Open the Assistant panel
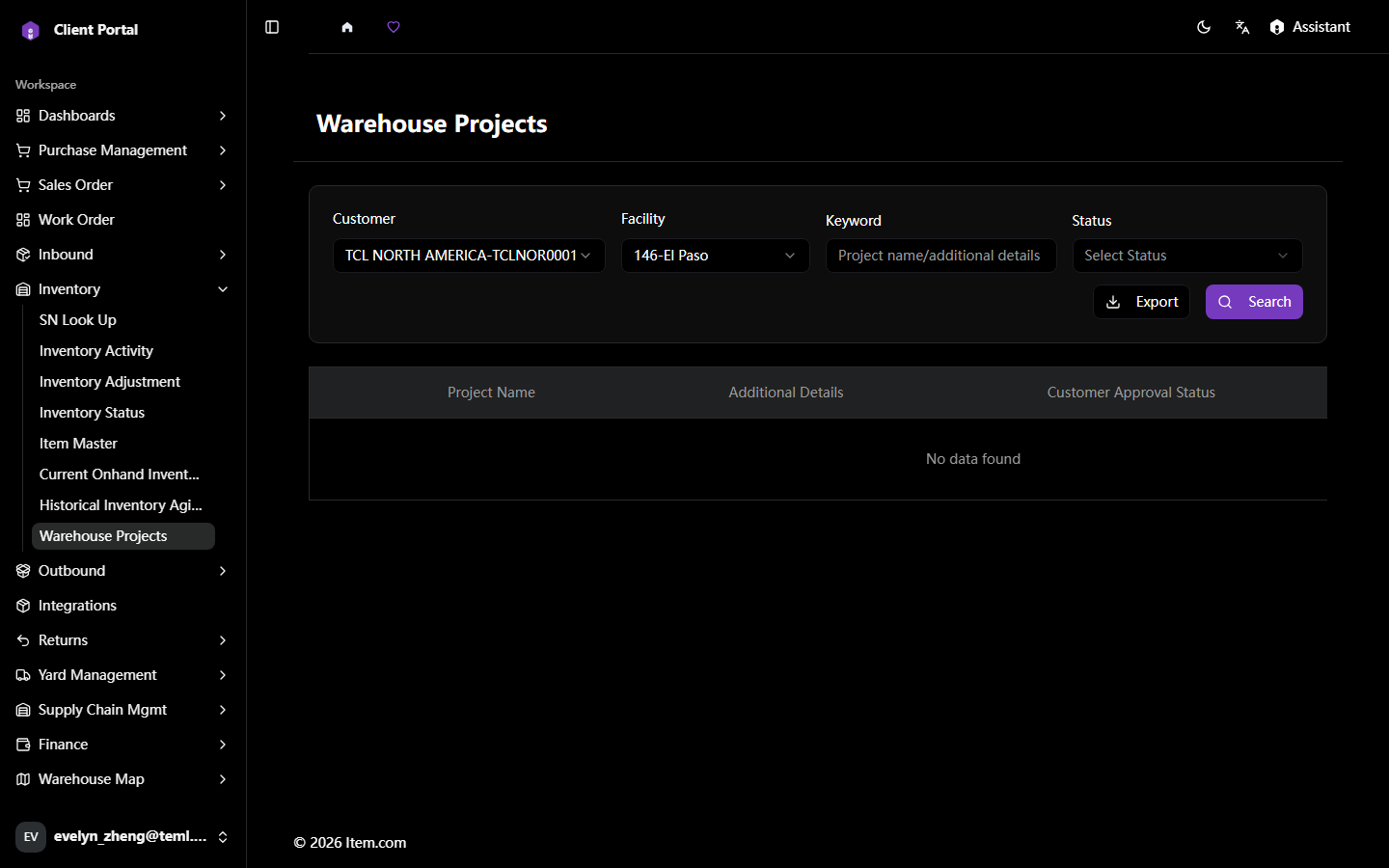 (1310, 27)
